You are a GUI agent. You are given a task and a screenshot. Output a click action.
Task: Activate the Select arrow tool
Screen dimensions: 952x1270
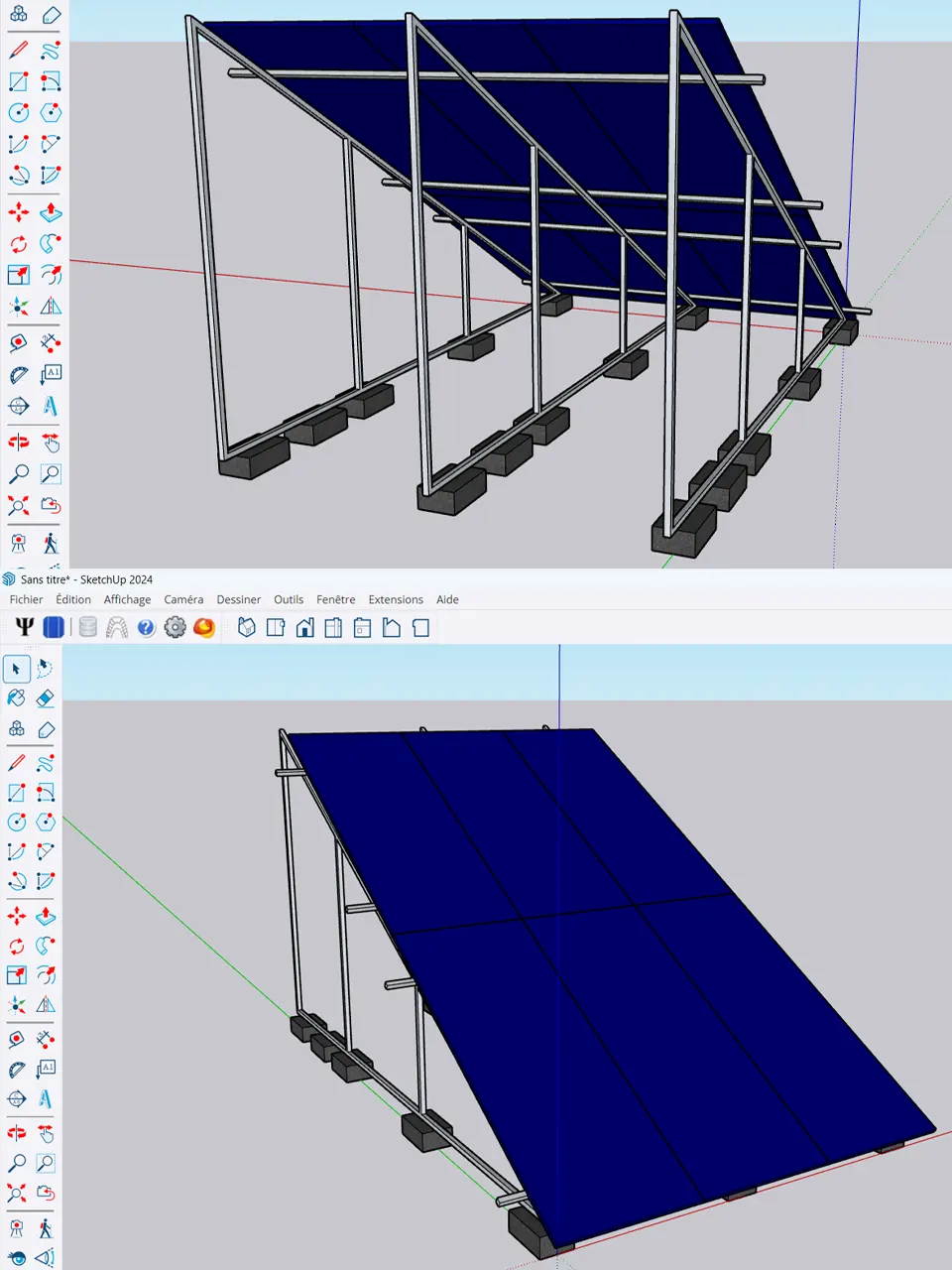[16, 669]
